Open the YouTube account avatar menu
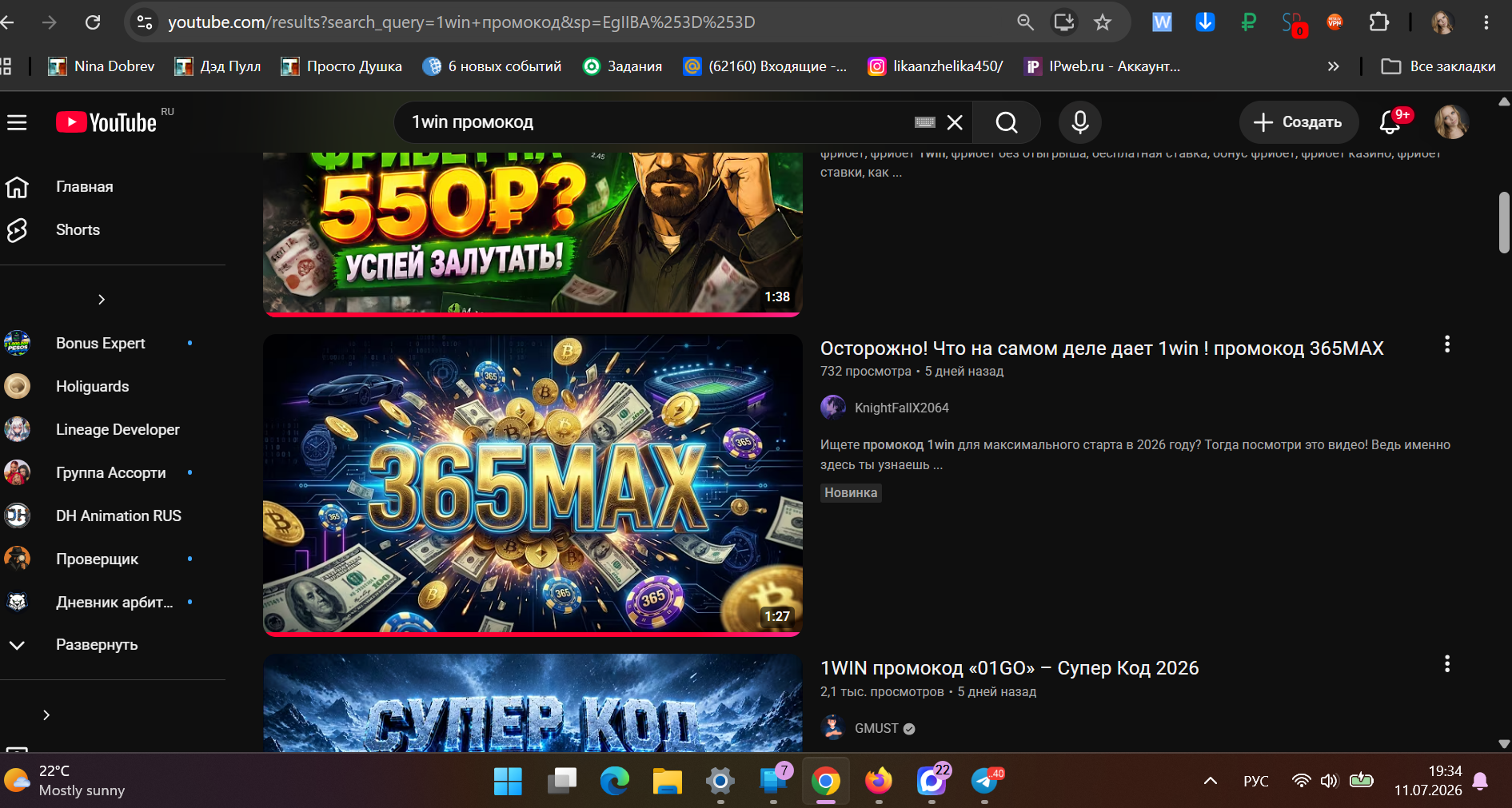 1451,122
